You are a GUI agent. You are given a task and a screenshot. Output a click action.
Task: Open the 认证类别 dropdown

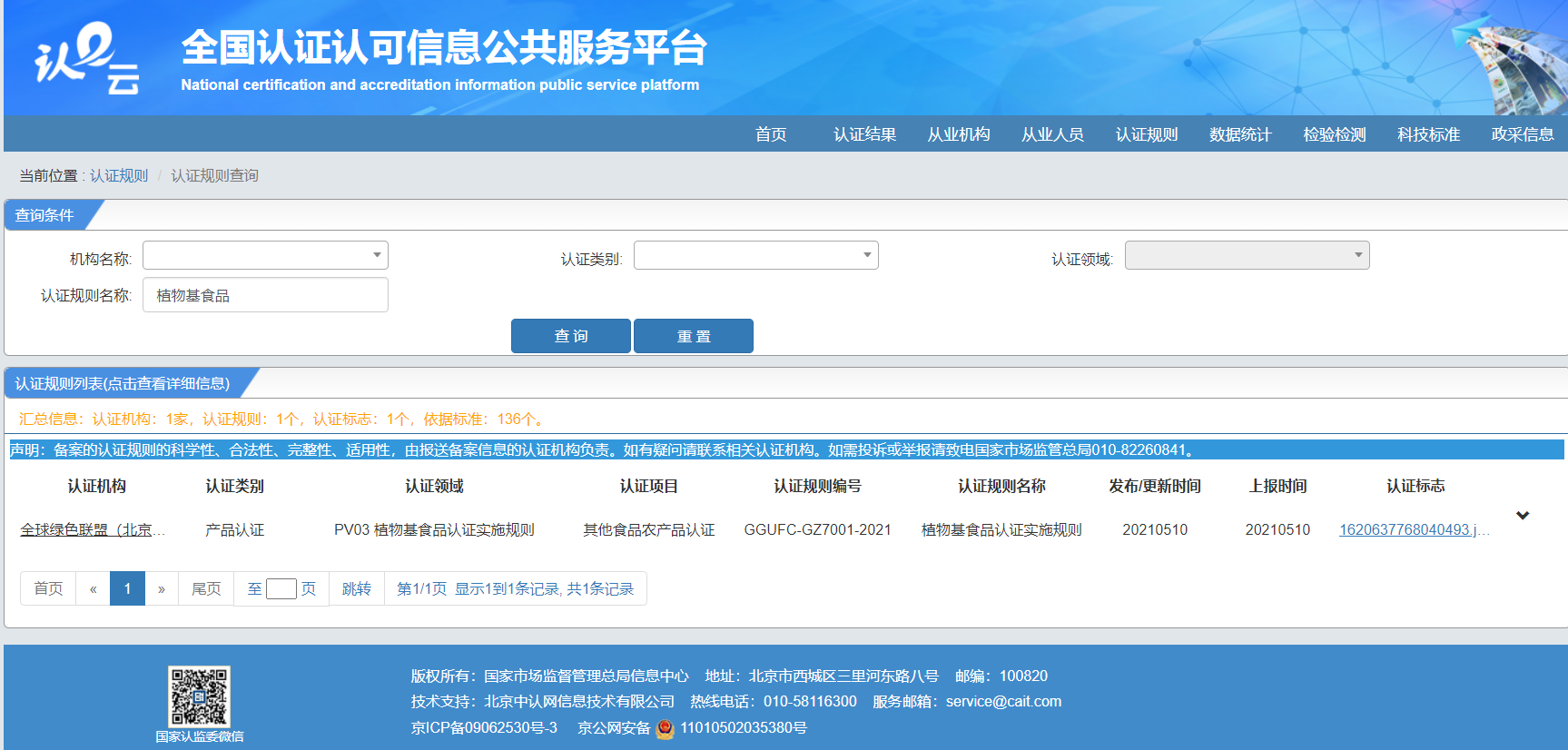[x=755, y=255]
